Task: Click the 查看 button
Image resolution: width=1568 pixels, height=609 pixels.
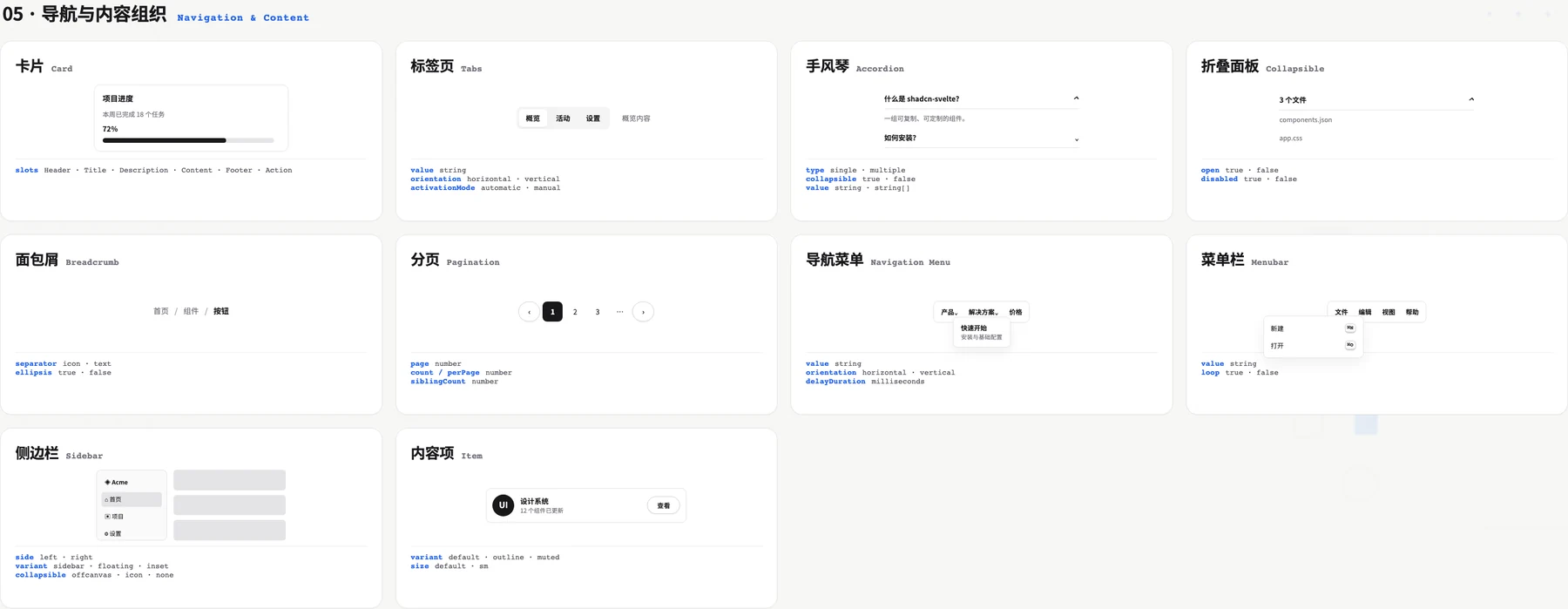Action: (664, 505)
